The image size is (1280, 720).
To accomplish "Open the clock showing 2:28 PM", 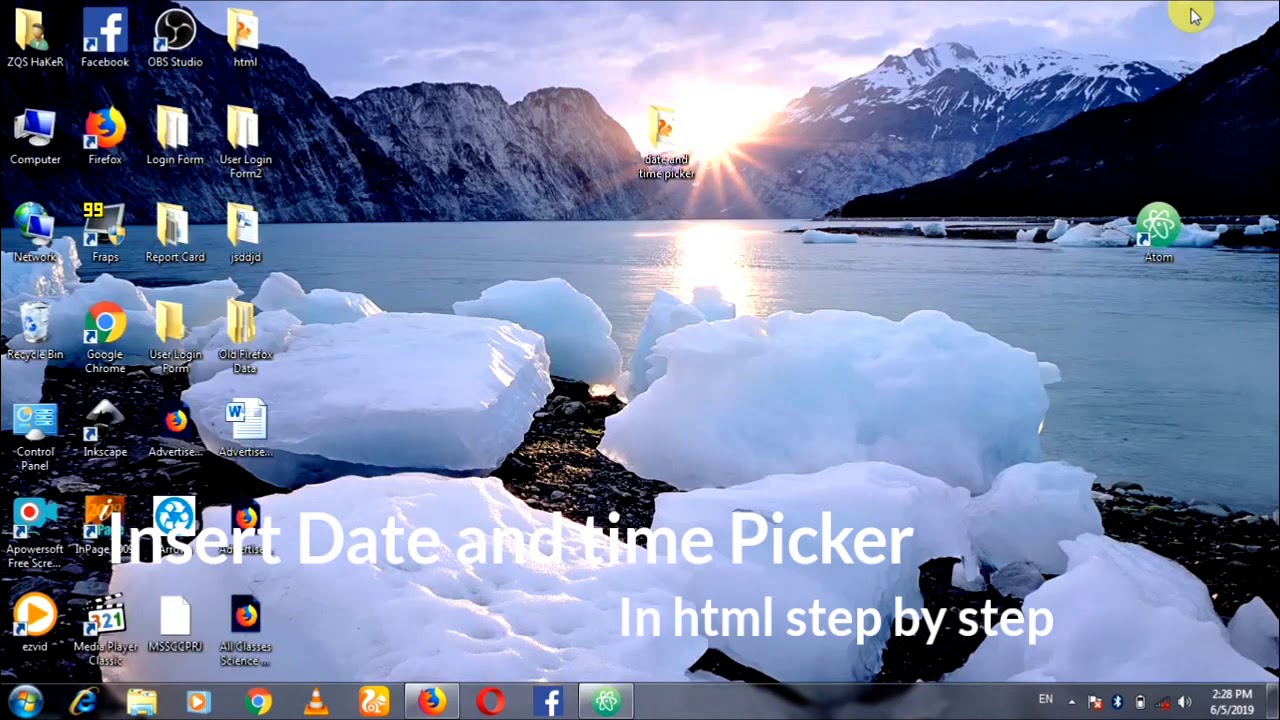I will (x=1231, y=701).
